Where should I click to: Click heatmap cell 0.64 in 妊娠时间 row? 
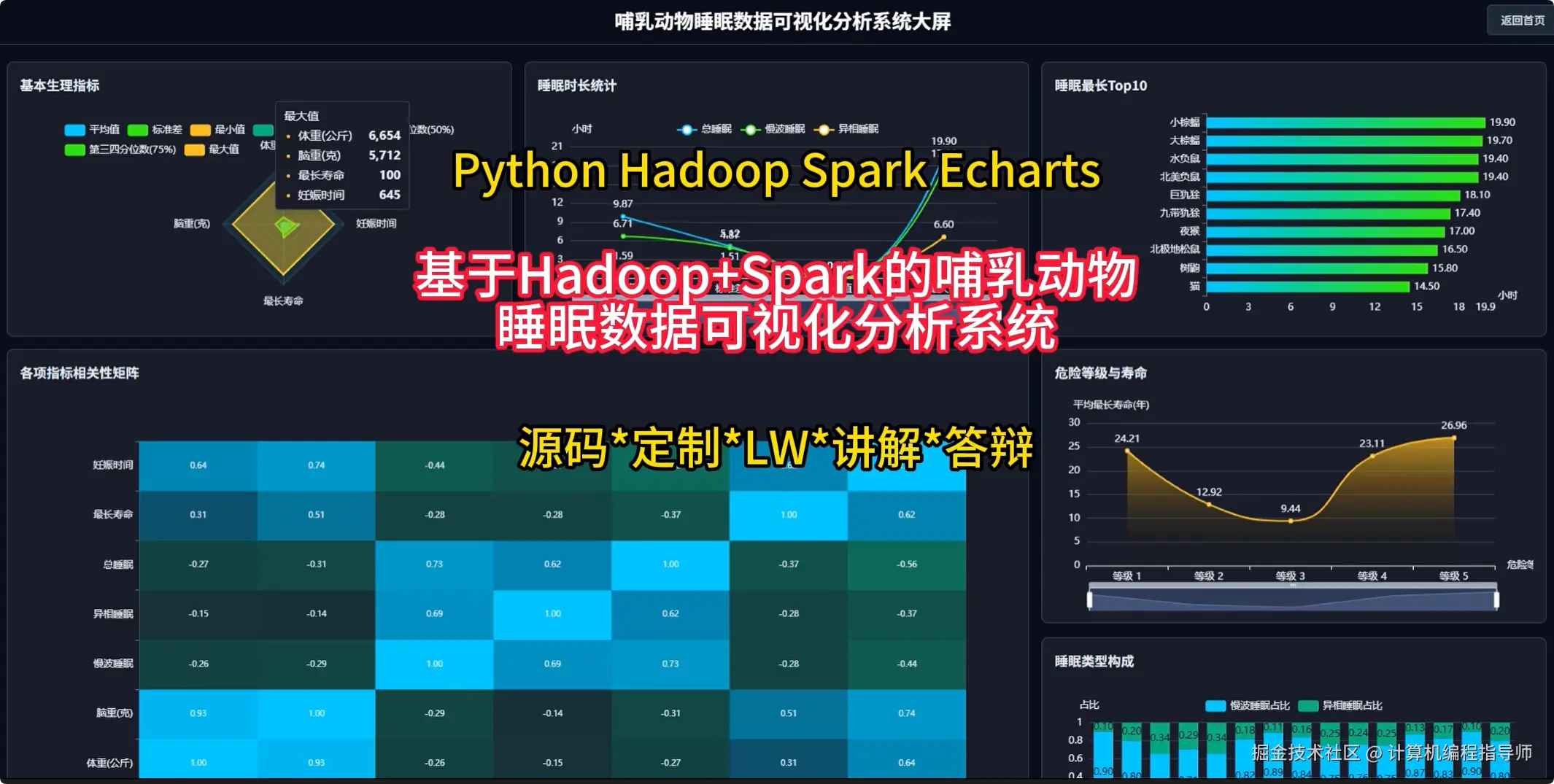tap(198, 465)
